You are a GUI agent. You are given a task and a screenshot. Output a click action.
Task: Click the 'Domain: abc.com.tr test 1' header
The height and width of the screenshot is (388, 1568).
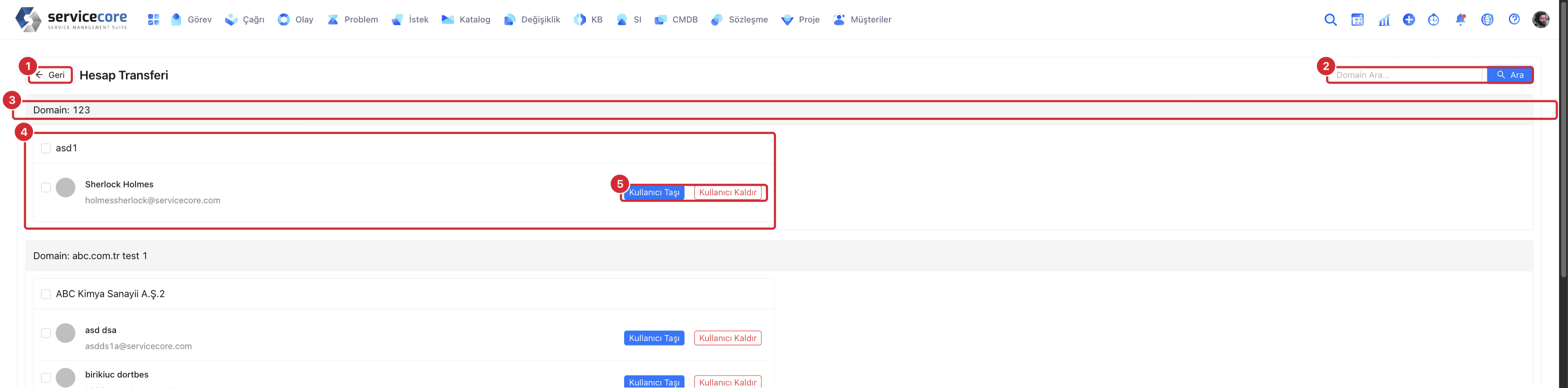point(778,256)
